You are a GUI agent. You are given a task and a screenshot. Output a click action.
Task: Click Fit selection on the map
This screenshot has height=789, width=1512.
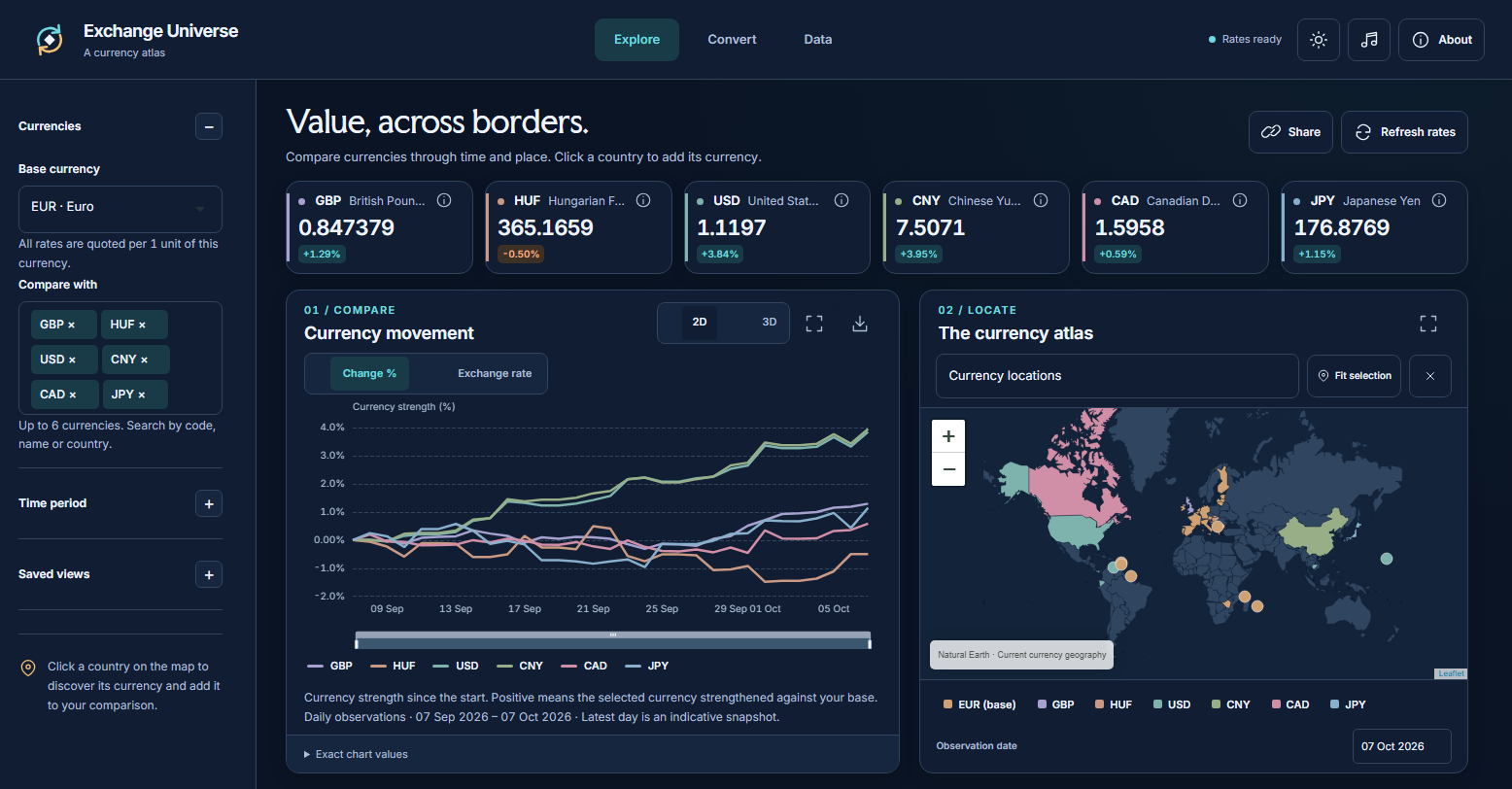[1354, 376]
